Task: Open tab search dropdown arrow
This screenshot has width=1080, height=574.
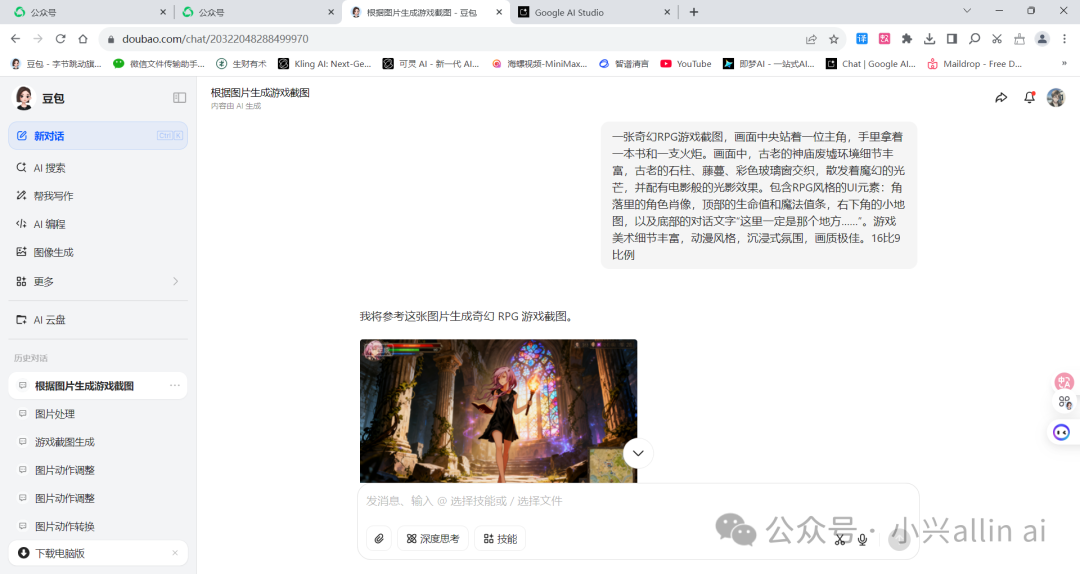Action: [967, 11]
